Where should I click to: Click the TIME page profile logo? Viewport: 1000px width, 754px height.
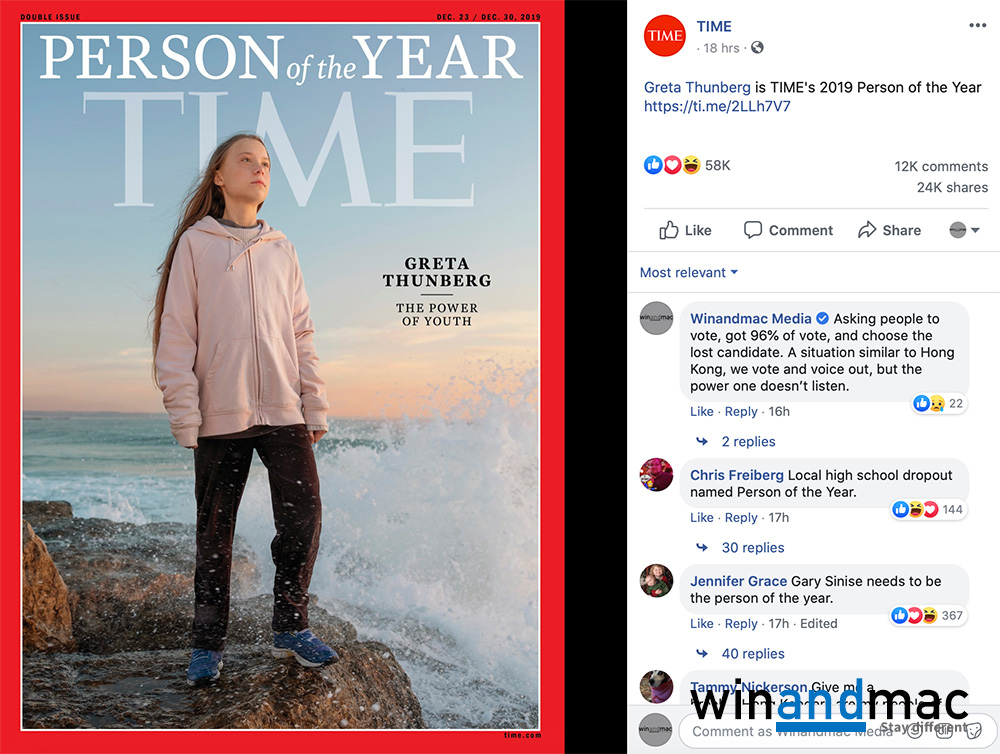point(665,36)
